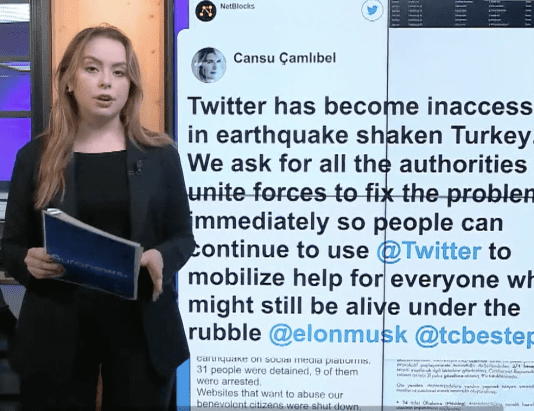Open the NetBlocks account name
This screenshot has width=534, height=411.
(x=237, y=6)
